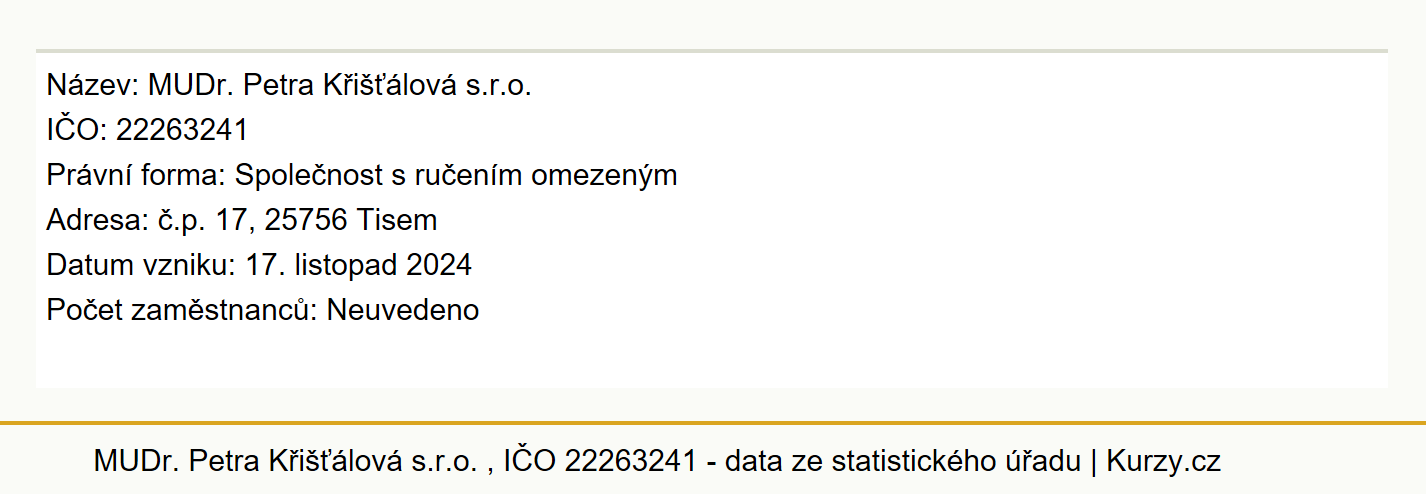Click the gray top border of info panel
Image resolution: width=1426 pixels, height=494 pixels.
(x=712, y=50)
